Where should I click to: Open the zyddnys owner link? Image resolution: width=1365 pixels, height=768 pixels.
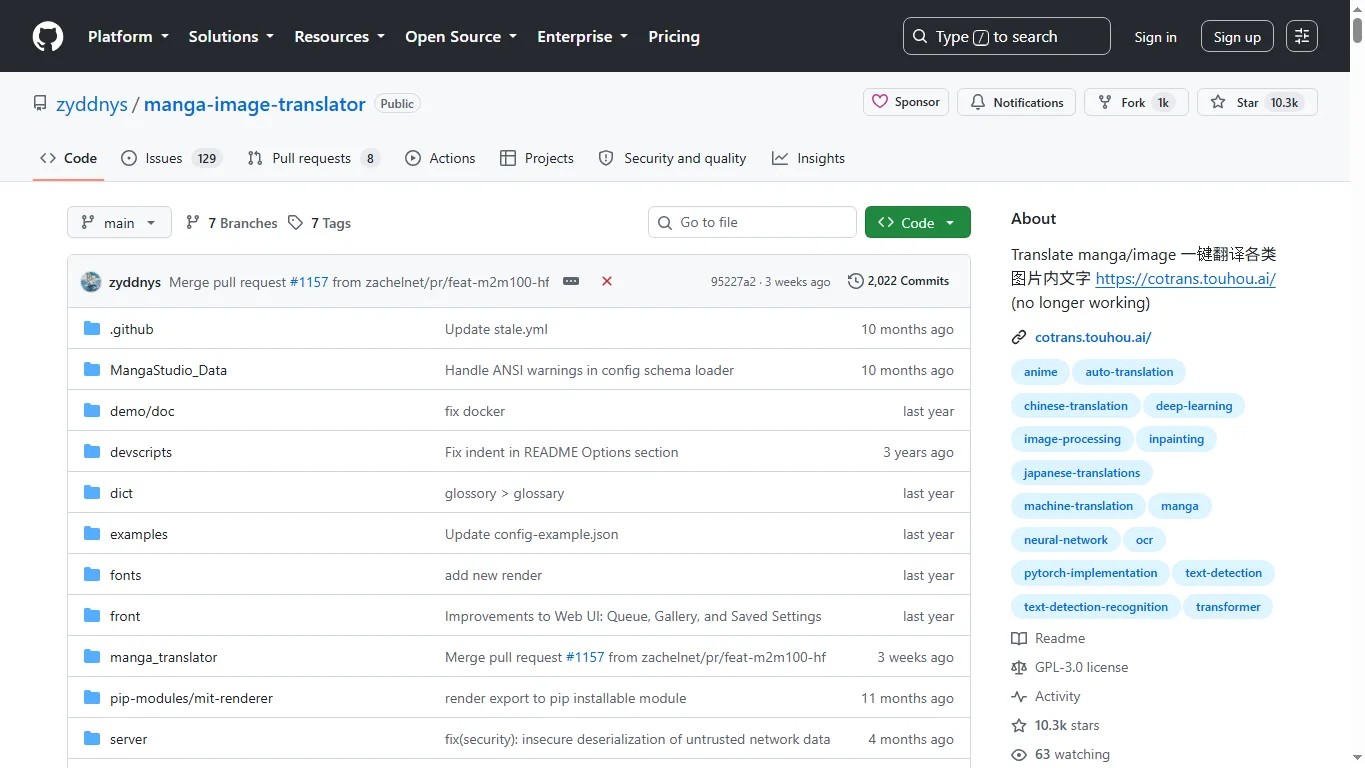point(92,104)
